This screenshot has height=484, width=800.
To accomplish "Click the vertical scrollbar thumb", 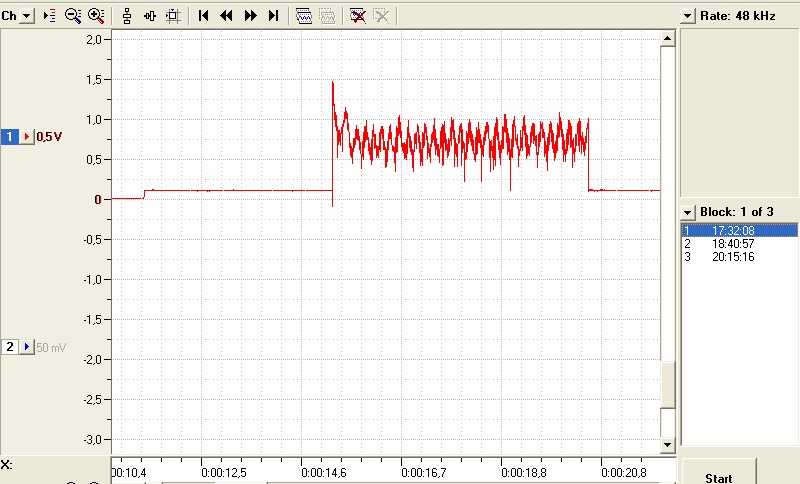I will tap(668, 385).
